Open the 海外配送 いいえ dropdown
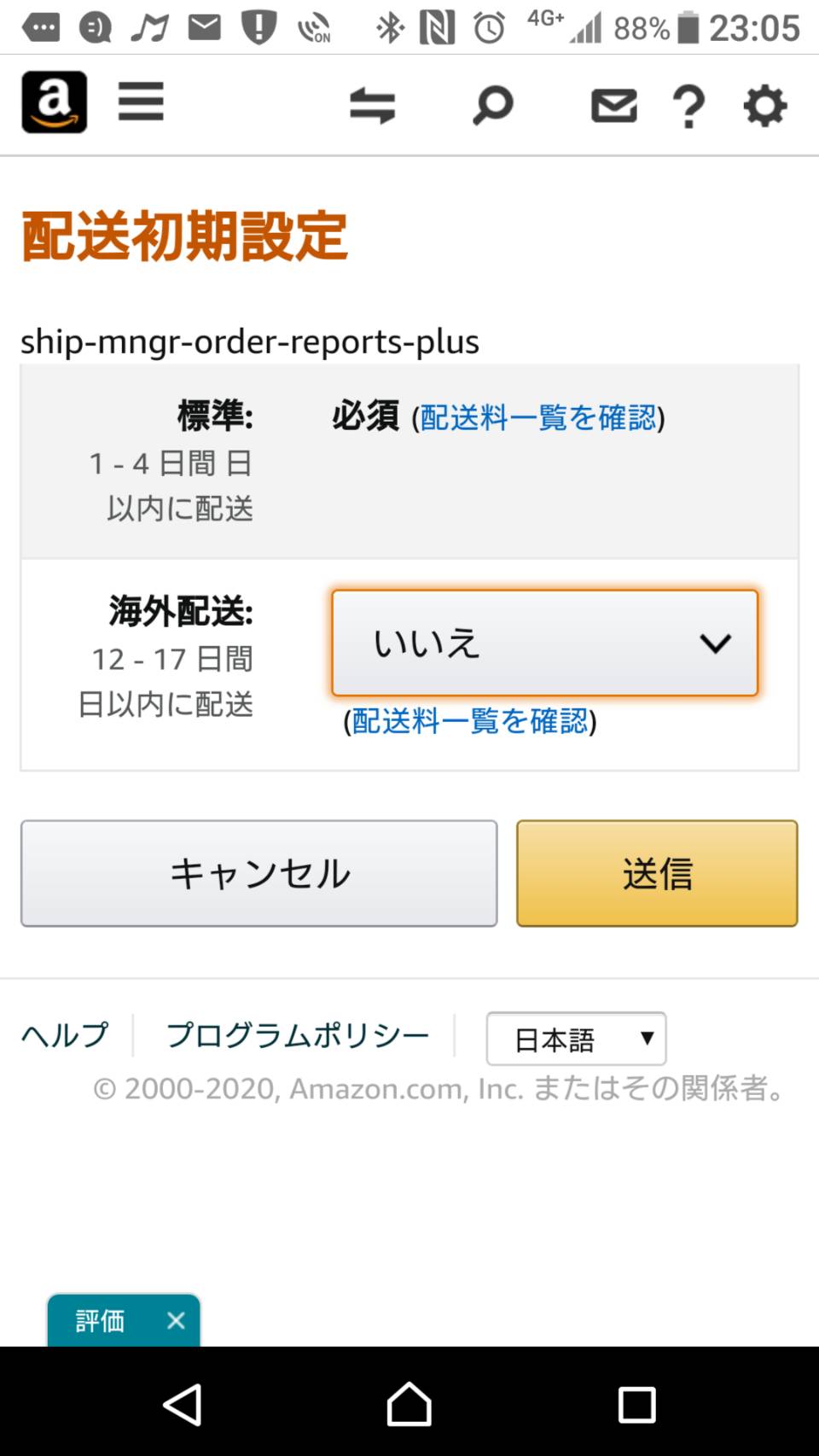Screen dimensions: 819x1456 pos(544,643)
